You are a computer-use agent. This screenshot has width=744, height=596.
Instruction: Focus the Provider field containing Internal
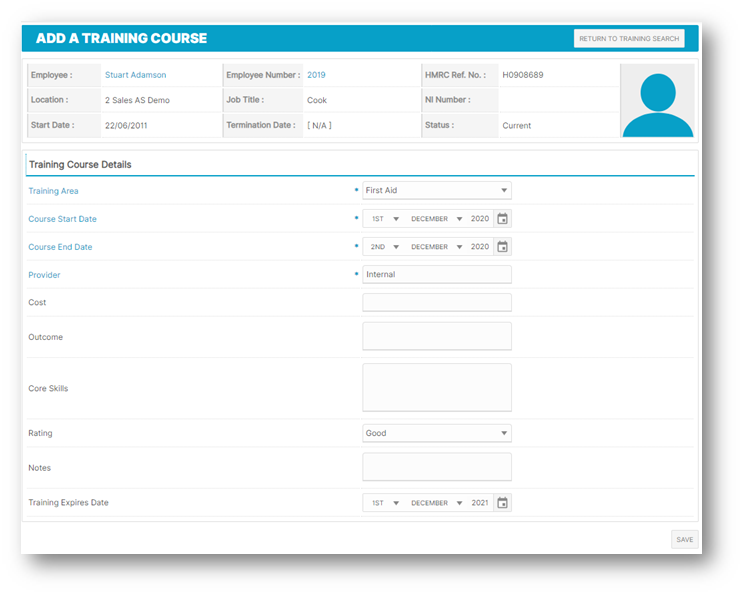tap(437, 274)
